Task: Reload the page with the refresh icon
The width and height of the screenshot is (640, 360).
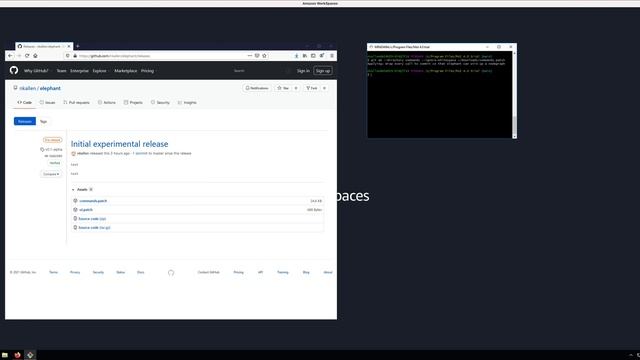Action: coord(27,56)
